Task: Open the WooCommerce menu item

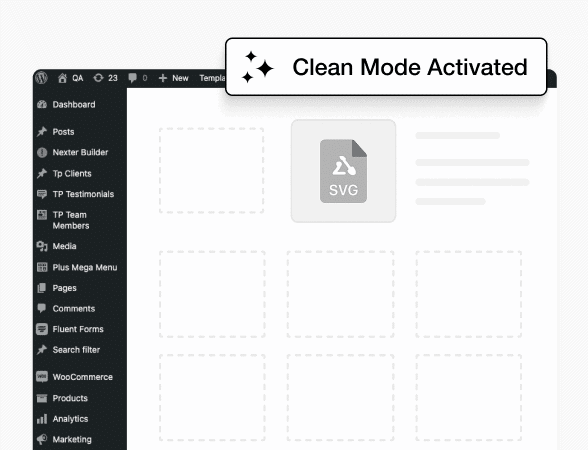Action: coord(82,377)
